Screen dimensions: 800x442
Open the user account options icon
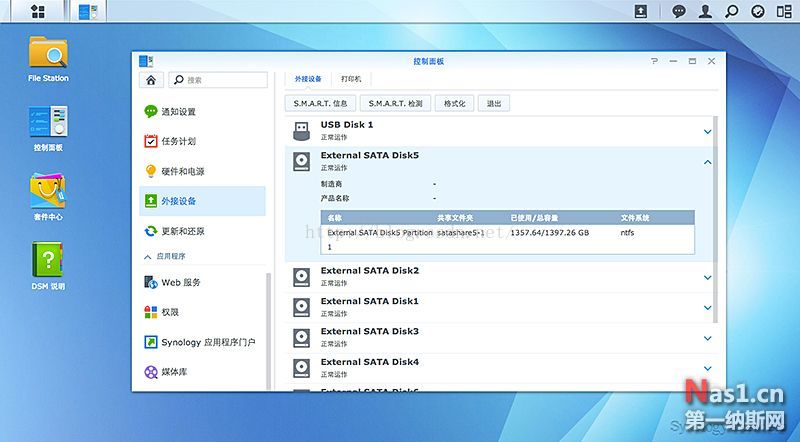[706, 11]
